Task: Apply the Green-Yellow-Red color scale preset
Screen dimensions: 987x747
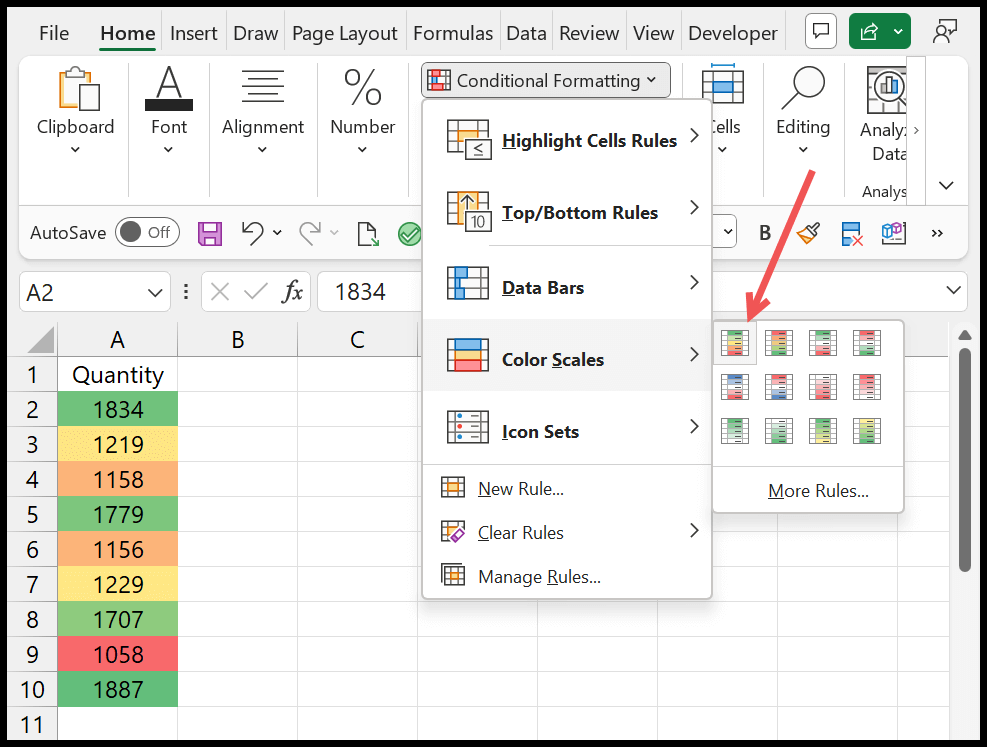Action: 735,343
